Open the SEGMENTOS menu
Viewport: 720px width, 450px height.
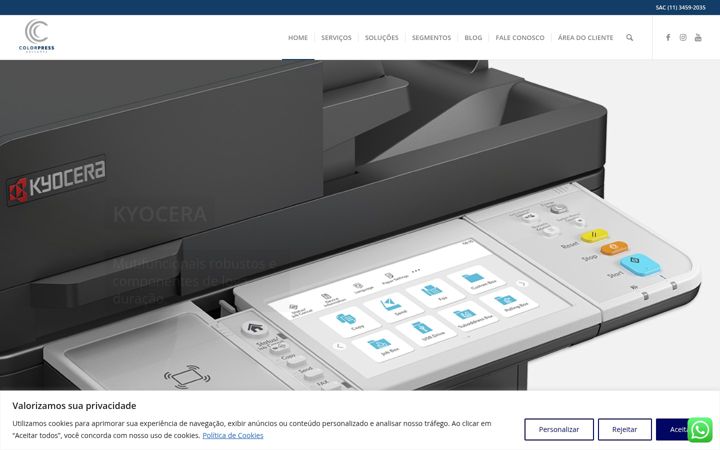click(x=431, y=38)
